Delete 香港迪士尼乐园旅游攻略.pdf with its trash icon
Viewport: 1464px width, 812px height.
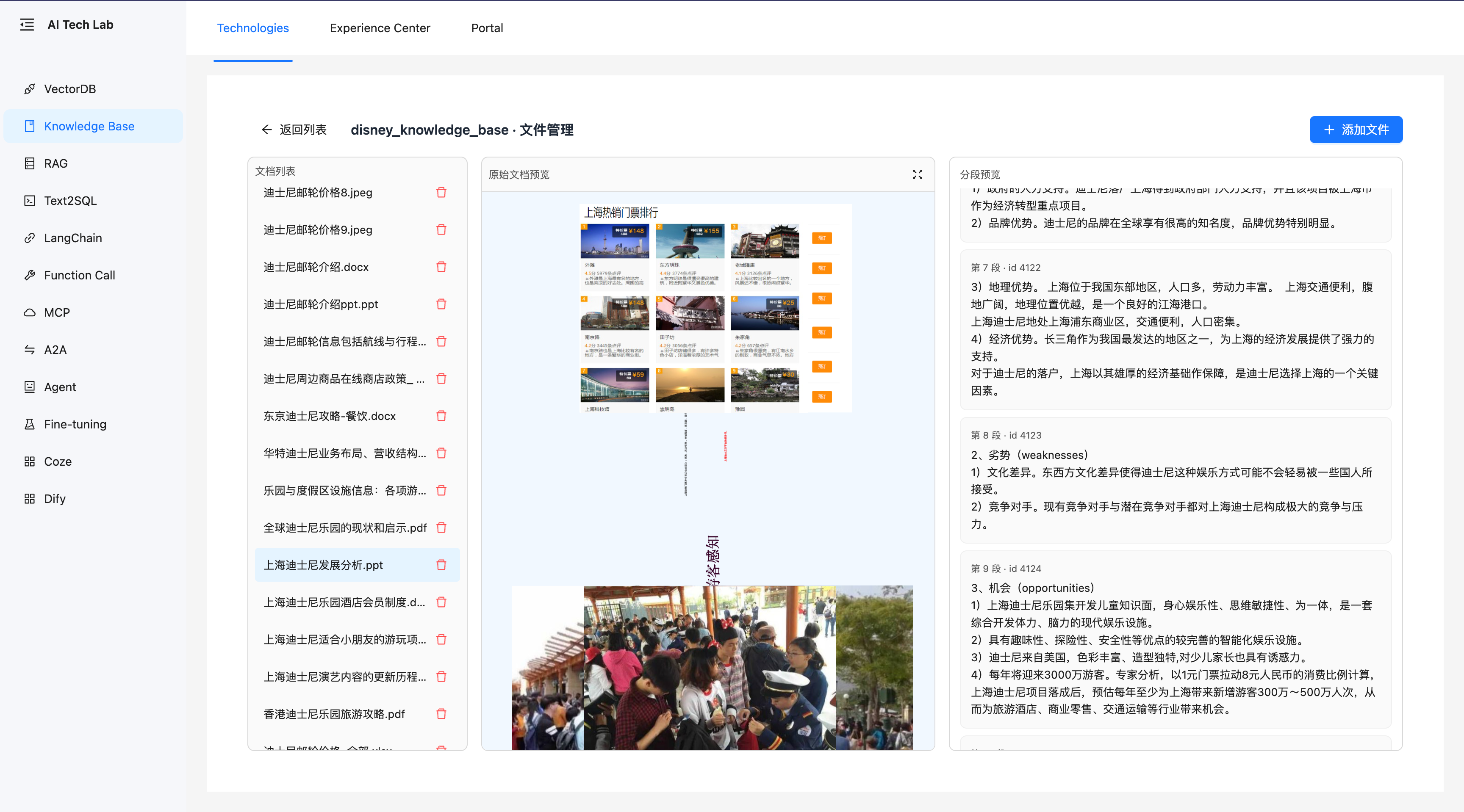[441, 714]
